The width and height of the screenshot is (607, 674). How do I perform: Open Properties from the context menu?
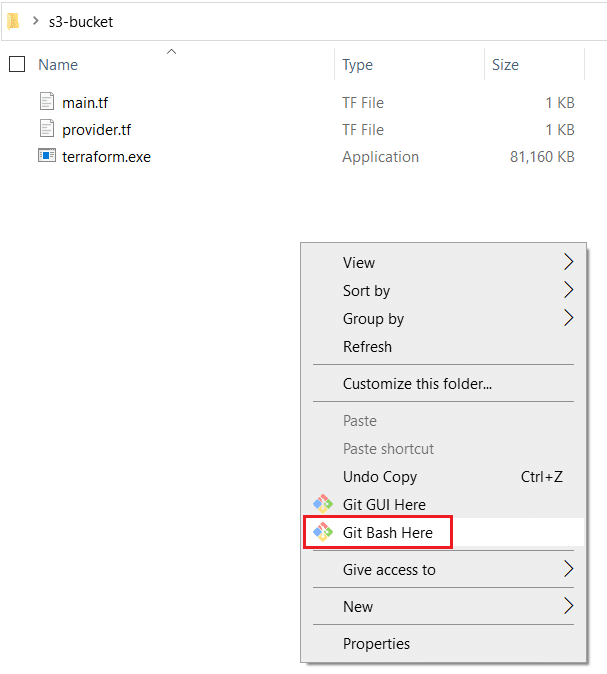click(x=376, y=643)
